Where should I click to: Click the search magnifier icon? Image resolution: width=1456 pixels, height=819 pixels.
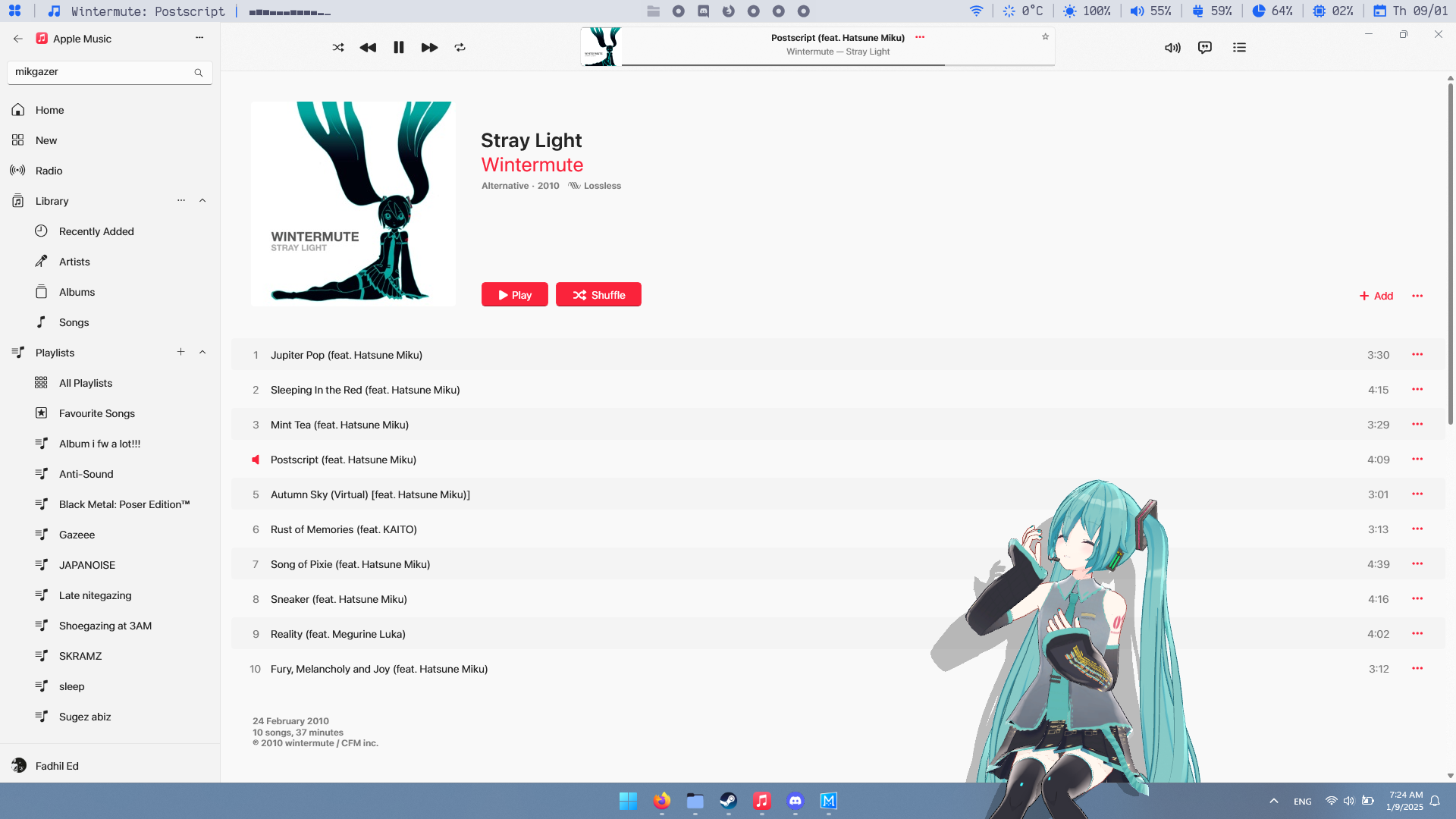click(199, 73)
